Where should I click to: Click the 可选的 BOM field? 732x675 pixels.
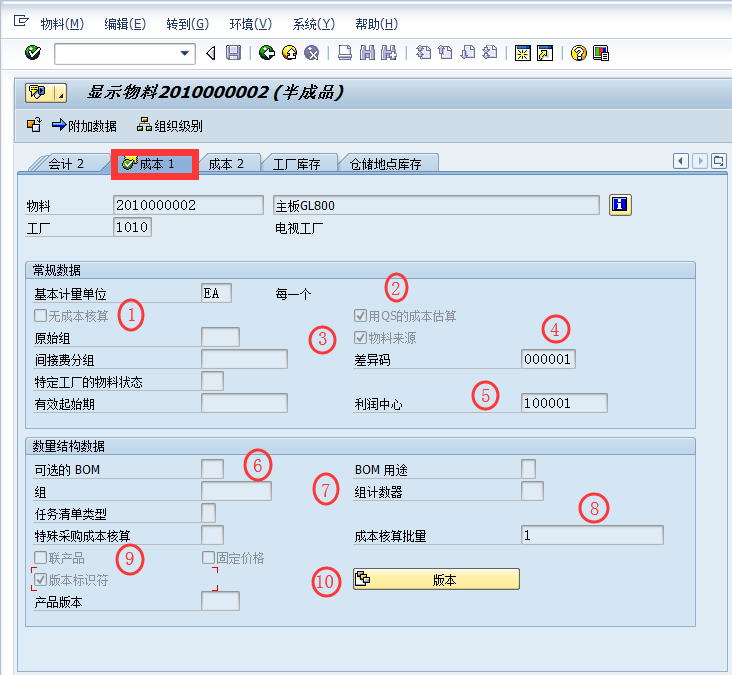[212, 469]
